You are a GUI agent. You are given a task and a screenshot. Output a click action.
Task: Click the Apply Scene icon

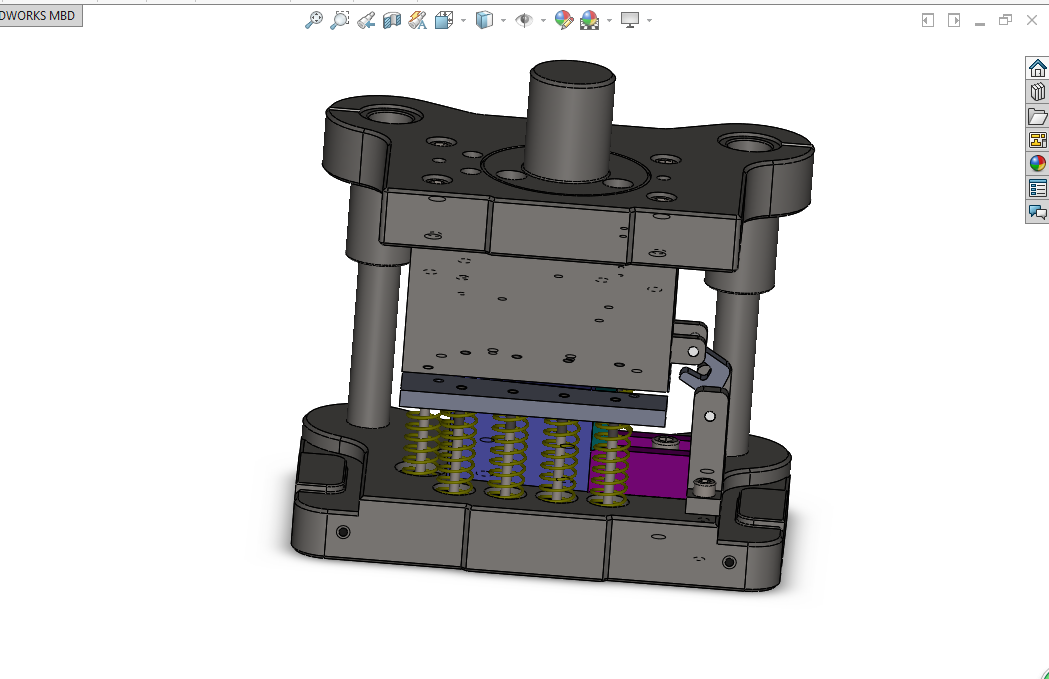[589, 20]
